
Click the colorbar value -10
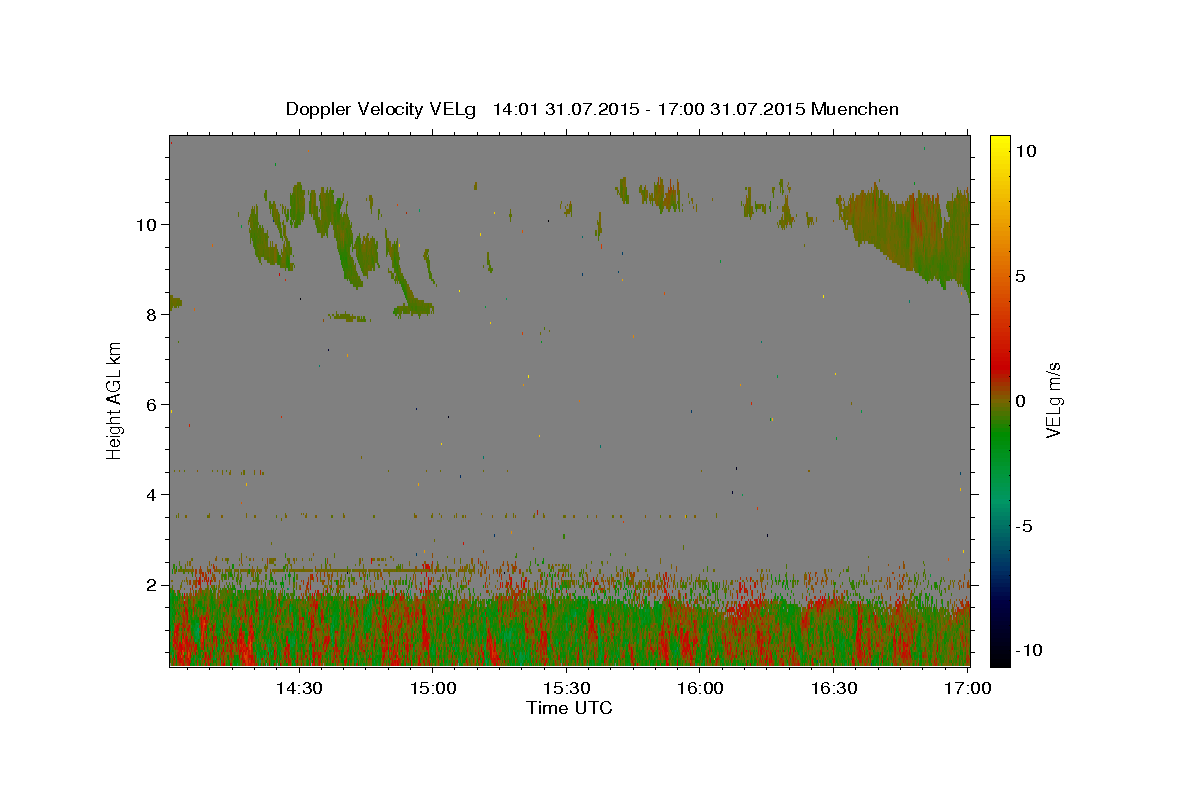1027,650
